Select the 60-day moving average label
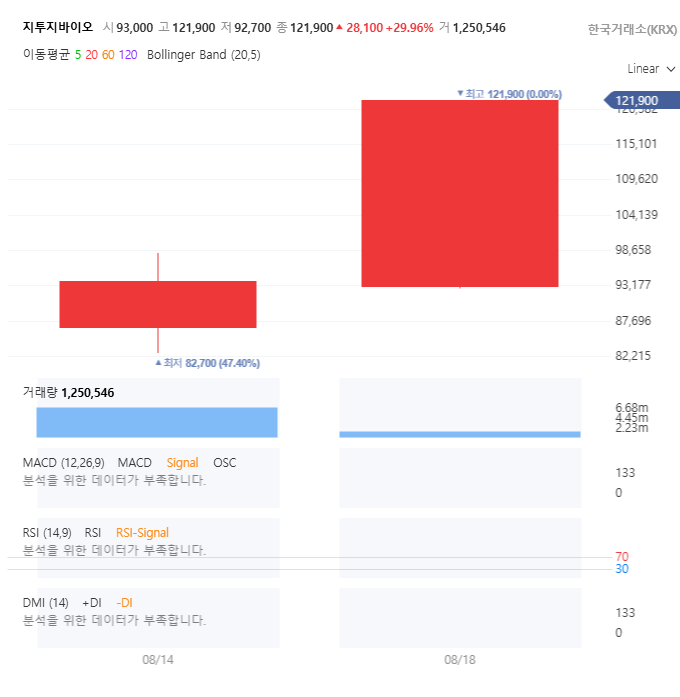The height and width of the screenshot is (697, 680). (x=108, y=55)
